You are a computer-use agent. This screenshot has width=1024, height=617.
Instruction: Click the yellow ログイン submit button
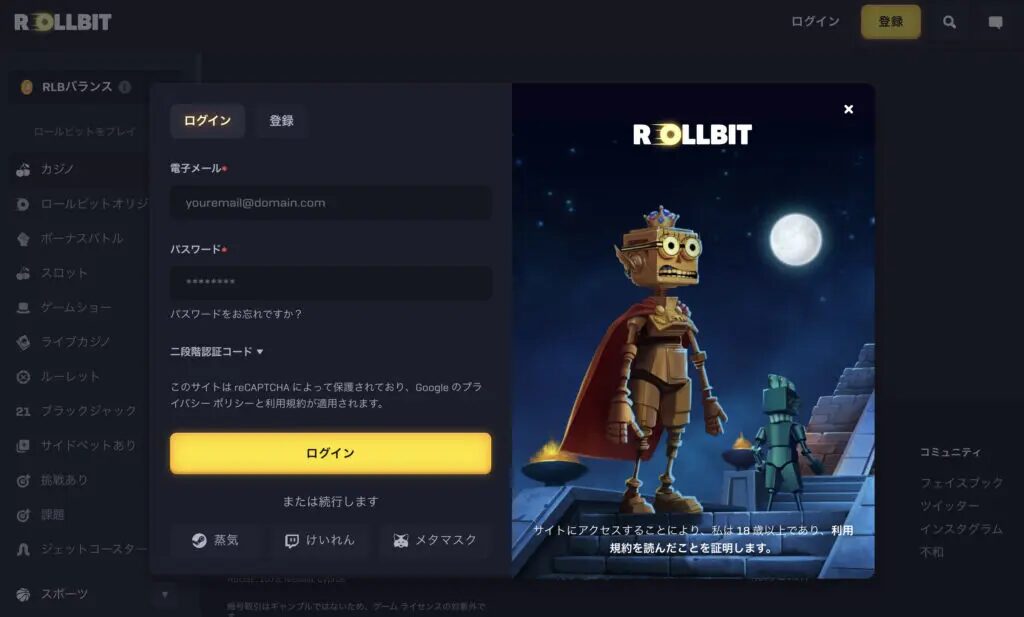[330, 453]
